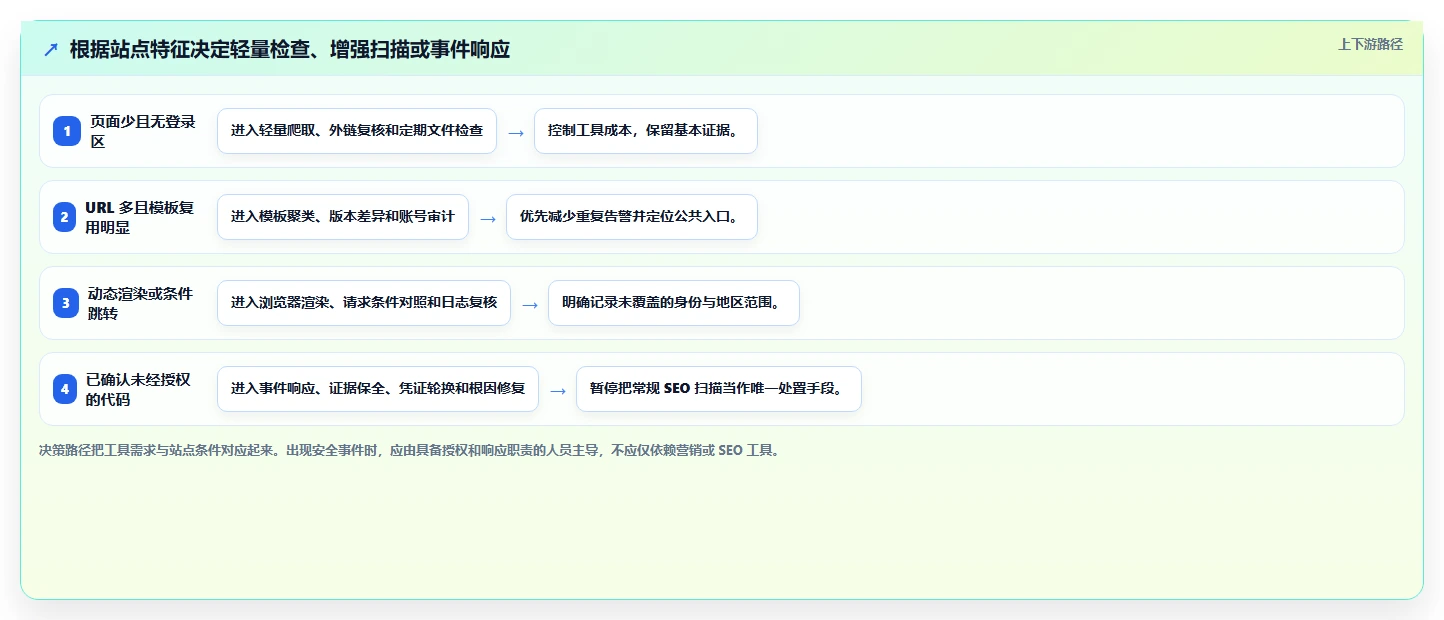Click the 进入轻量爬取、外链复核和定期文件检查 box

pyautogui.click(x=357, y=131)
